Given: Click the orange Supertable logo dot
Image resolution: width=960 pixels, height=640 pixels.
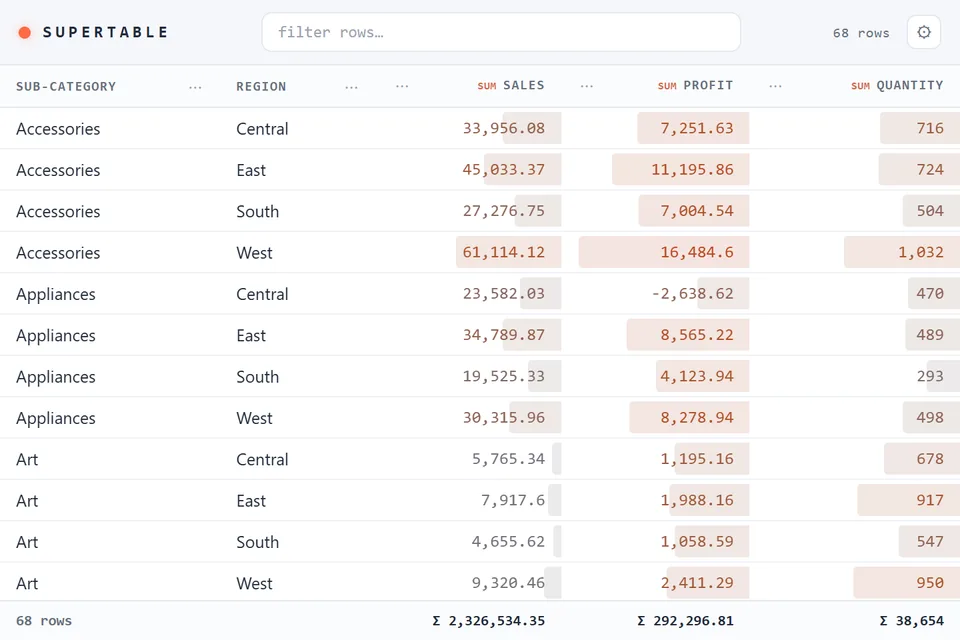Looking at the screenshot, I should tap(24, 32).
